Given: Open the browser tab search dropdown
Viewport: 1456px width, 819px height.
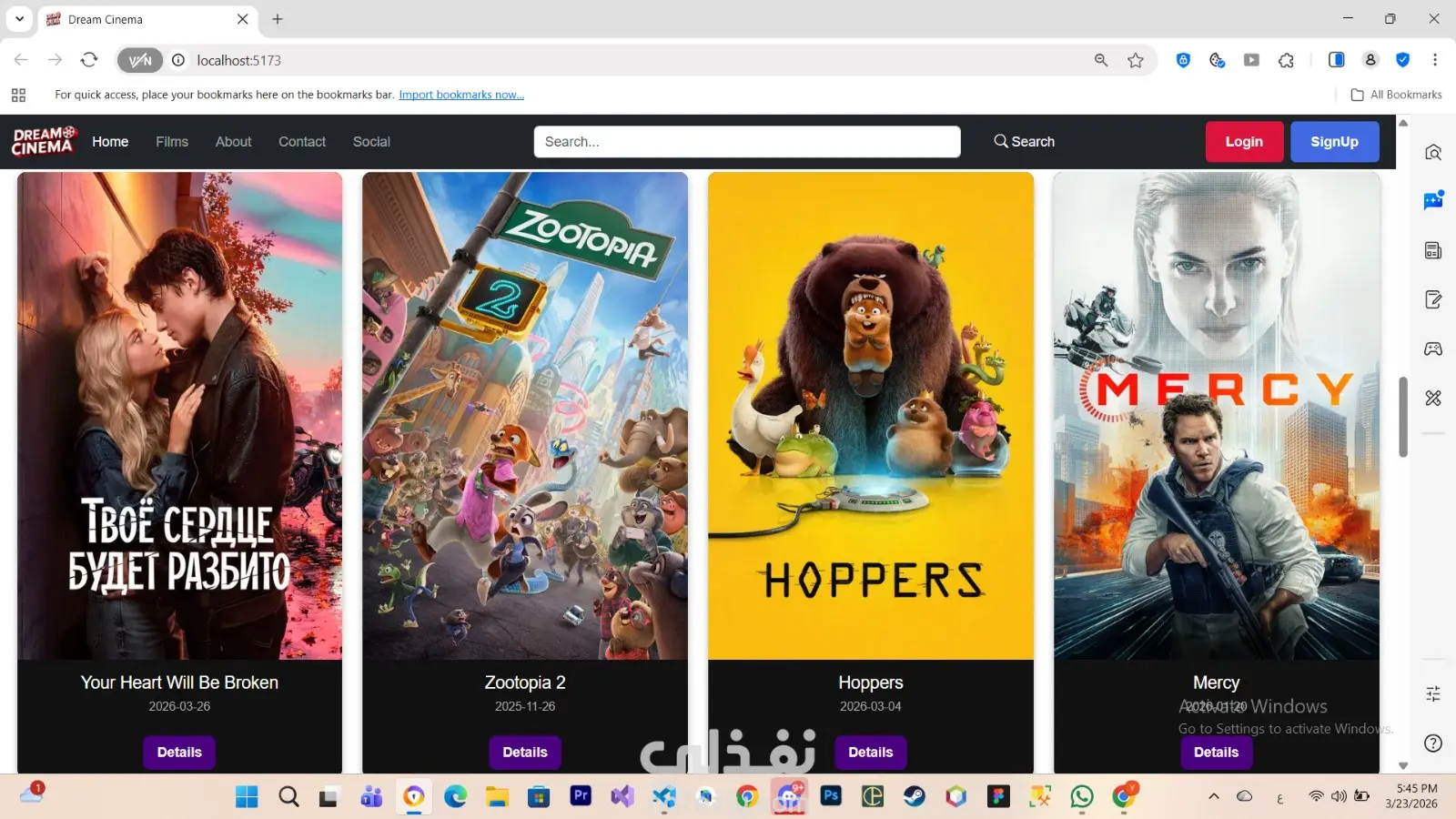Looking at the screenshot, I should tap(19, 19).
